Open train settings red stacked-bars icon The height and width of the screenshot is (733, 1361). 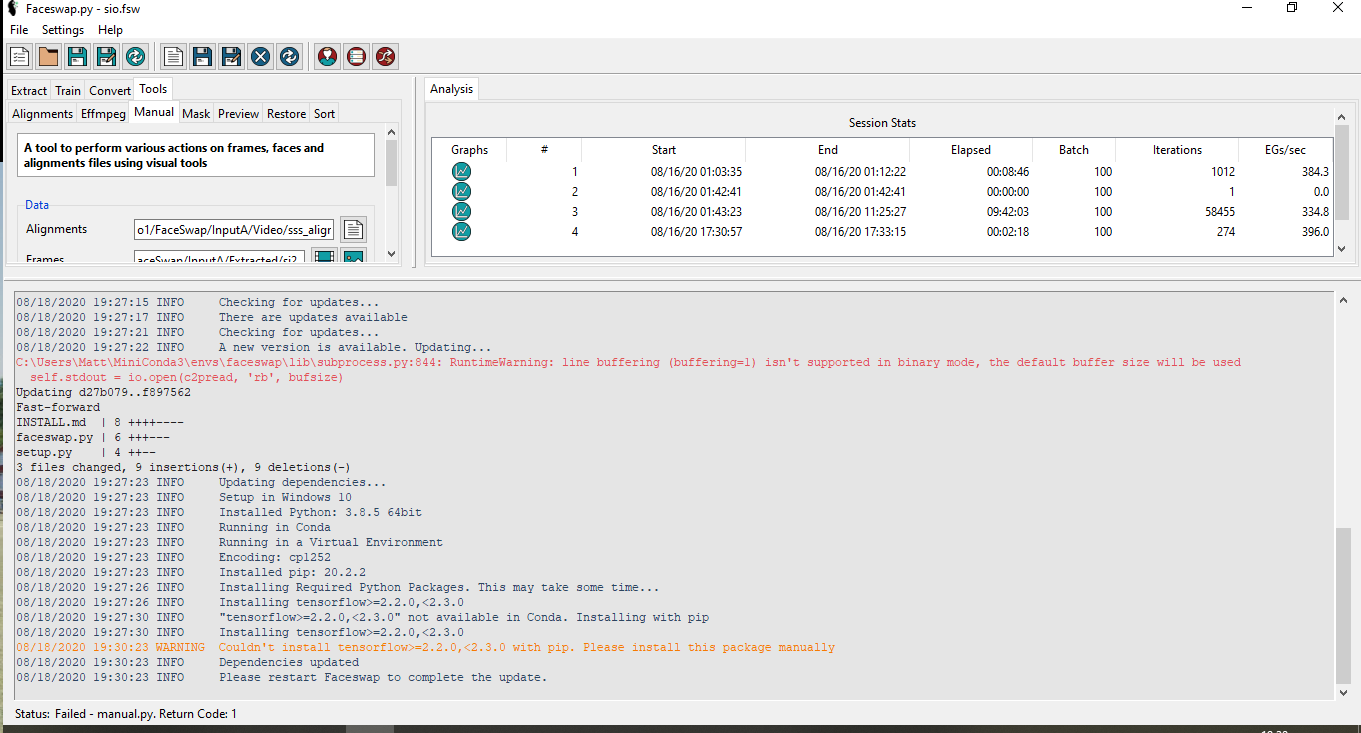(356, 57)
